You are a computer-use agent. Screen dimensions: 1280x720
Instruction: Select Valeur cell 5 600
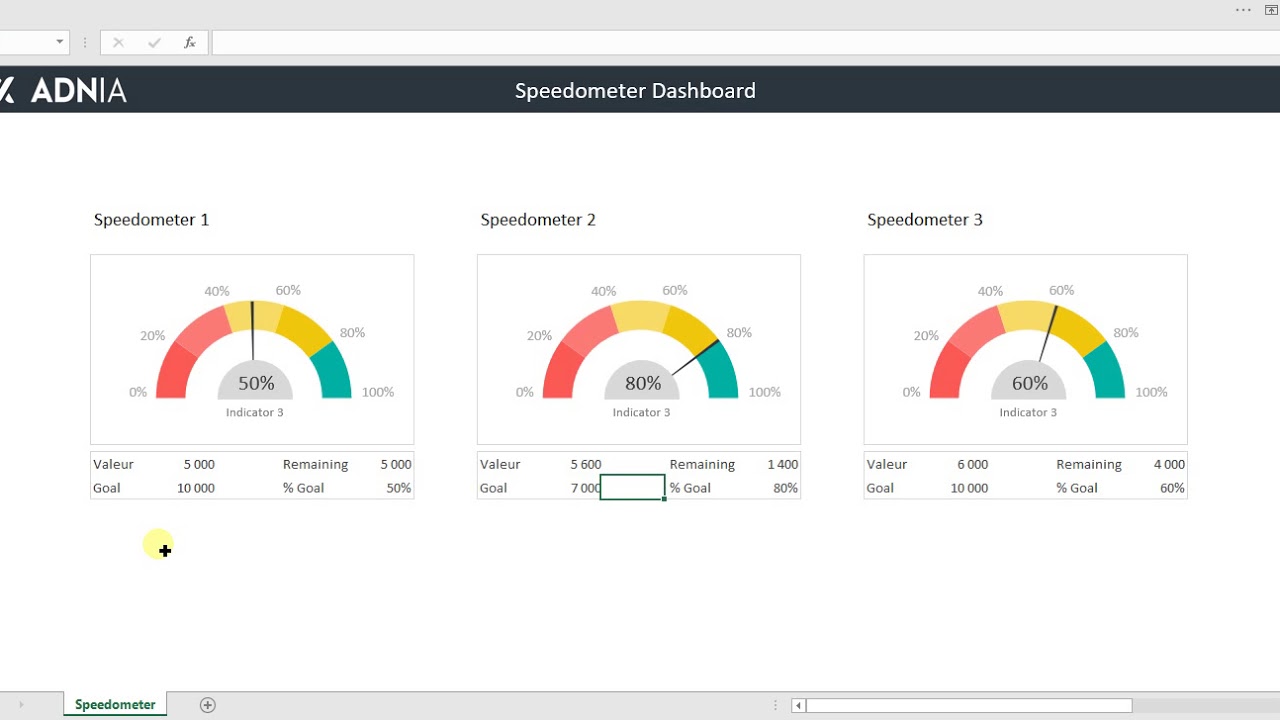coord(586,465)
